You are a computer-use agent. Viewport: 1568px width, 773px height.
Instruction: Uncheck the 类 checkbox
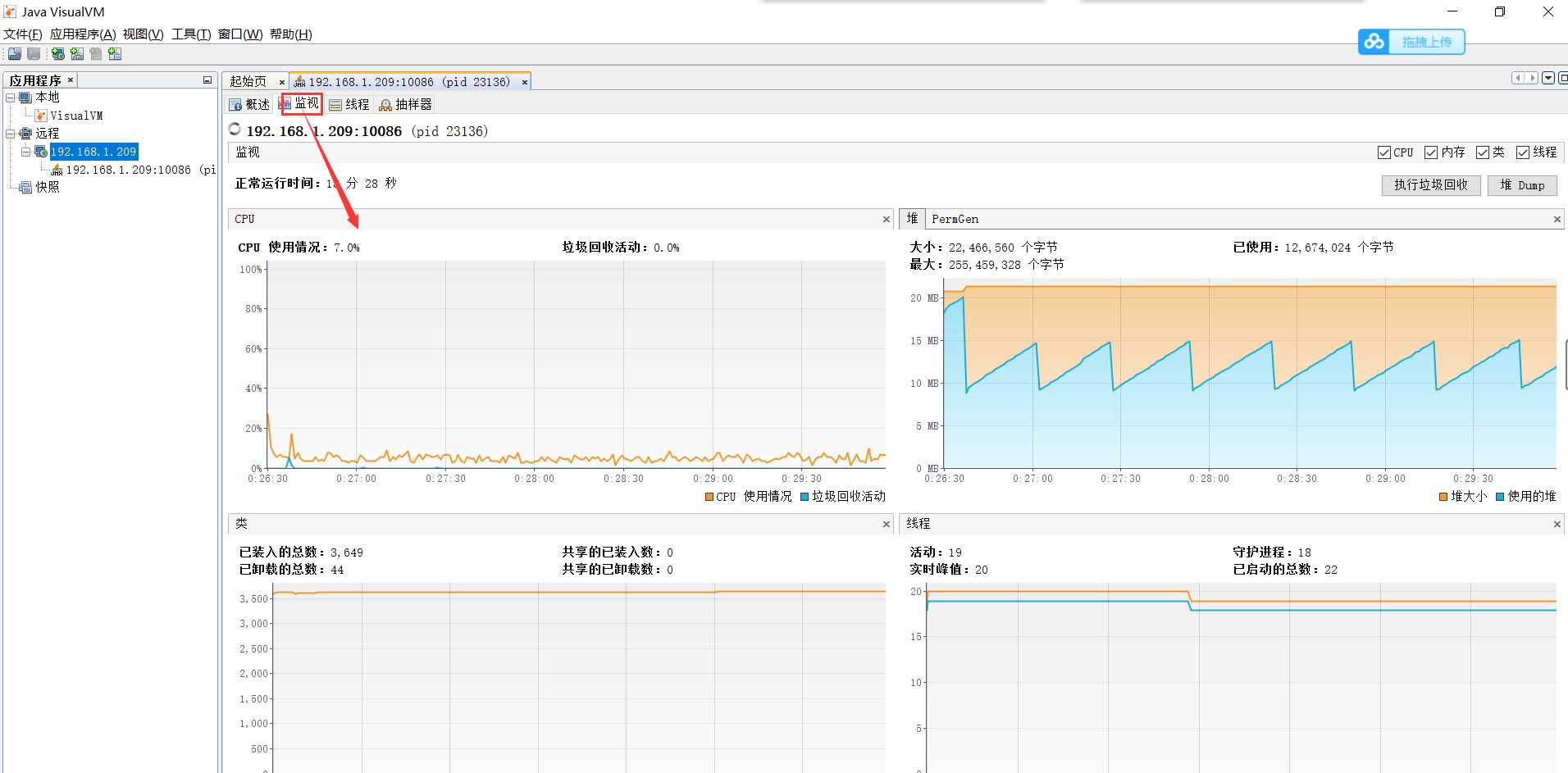(x=1482, y=152)
